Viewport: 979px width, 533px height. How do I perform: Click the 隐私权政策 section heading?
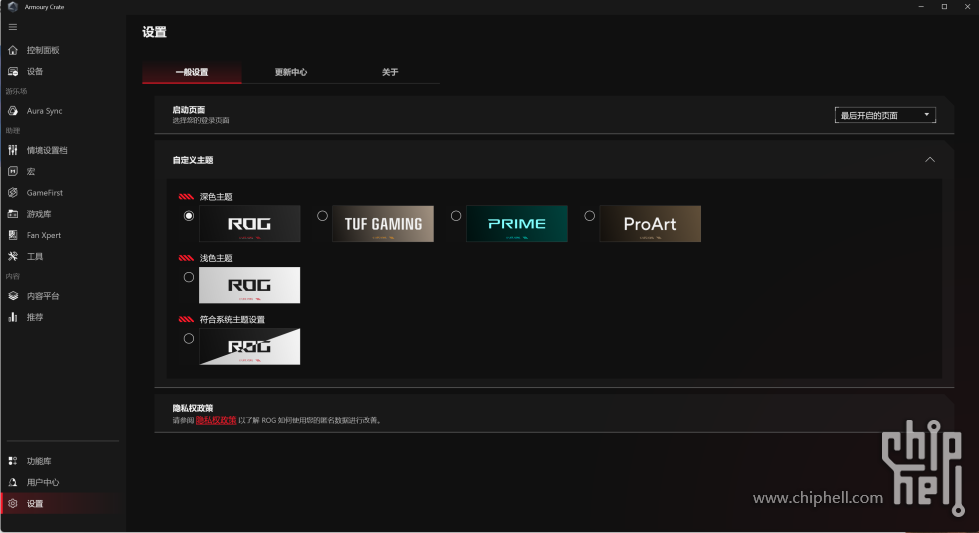pos(193,408)
